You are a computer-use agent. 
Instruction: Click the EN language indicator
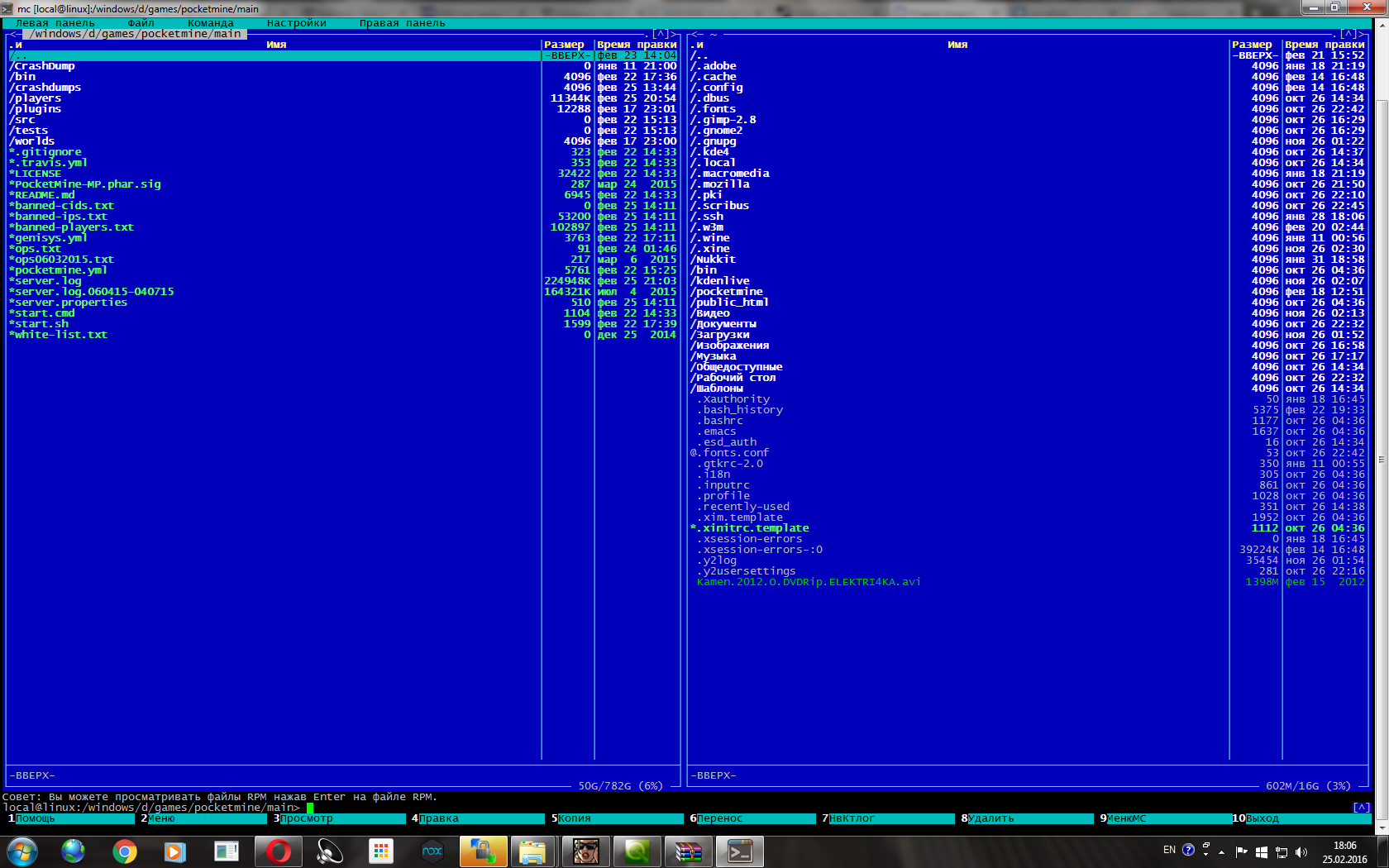[1169, 850]
